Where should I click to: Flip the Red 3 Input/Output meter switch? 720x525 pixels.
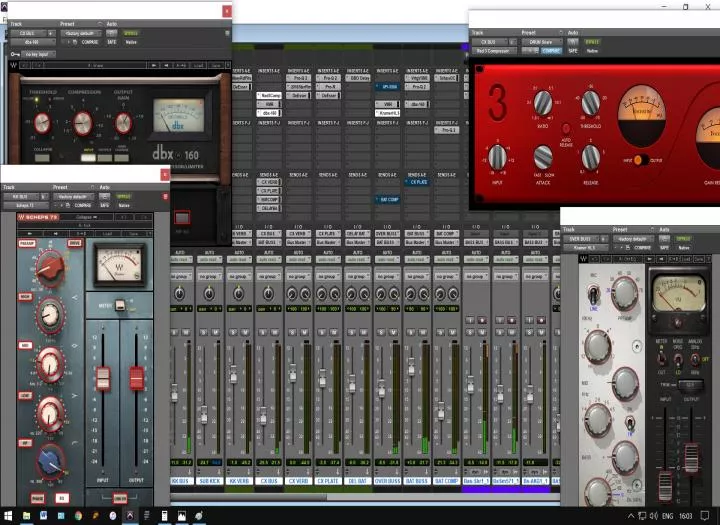[641, 160]
